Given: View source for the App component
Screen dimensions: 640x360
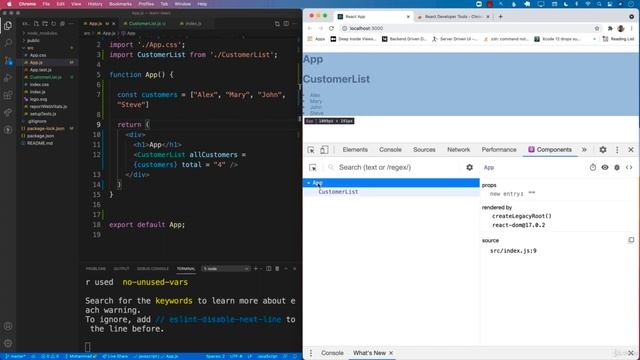Looking at the screenshot, I should point(629,167).
